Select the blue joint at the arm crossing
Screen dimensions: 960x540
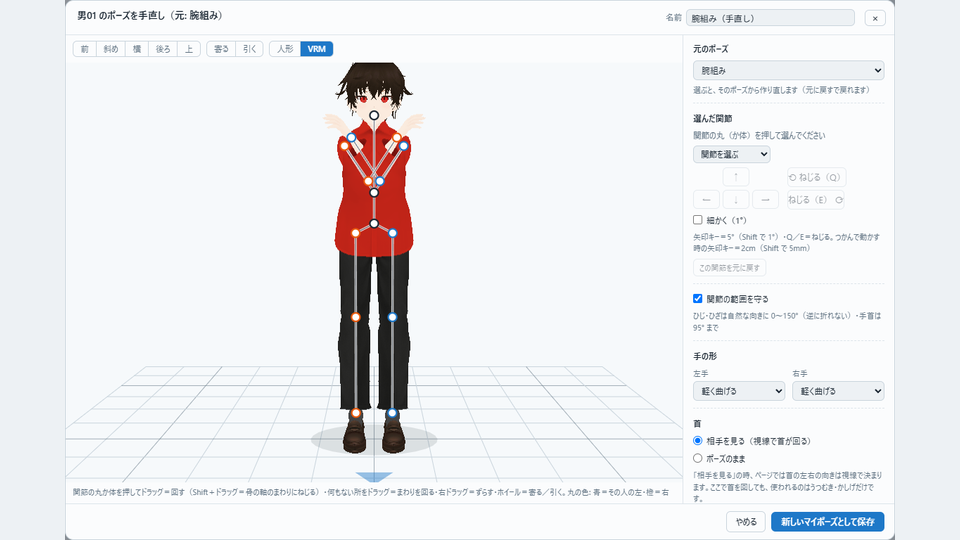[380, 181]
